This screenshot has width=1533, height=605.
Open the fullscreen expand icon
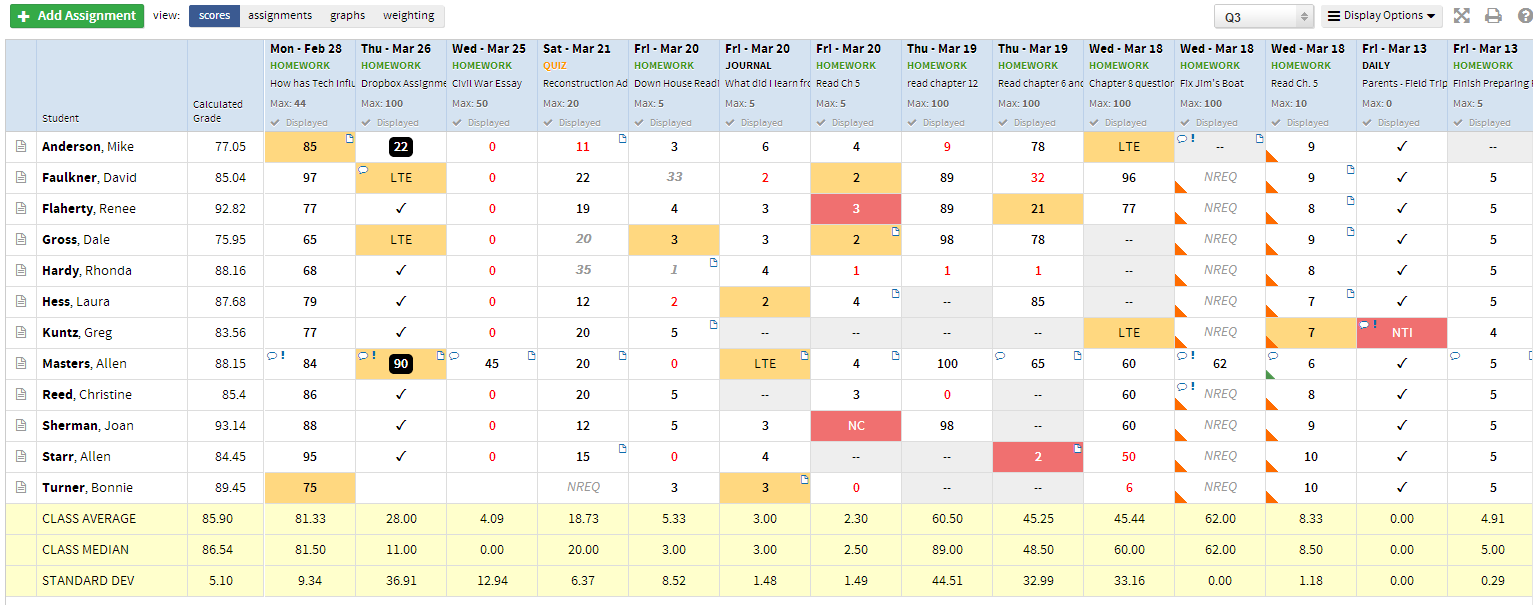click(1460, 15)
